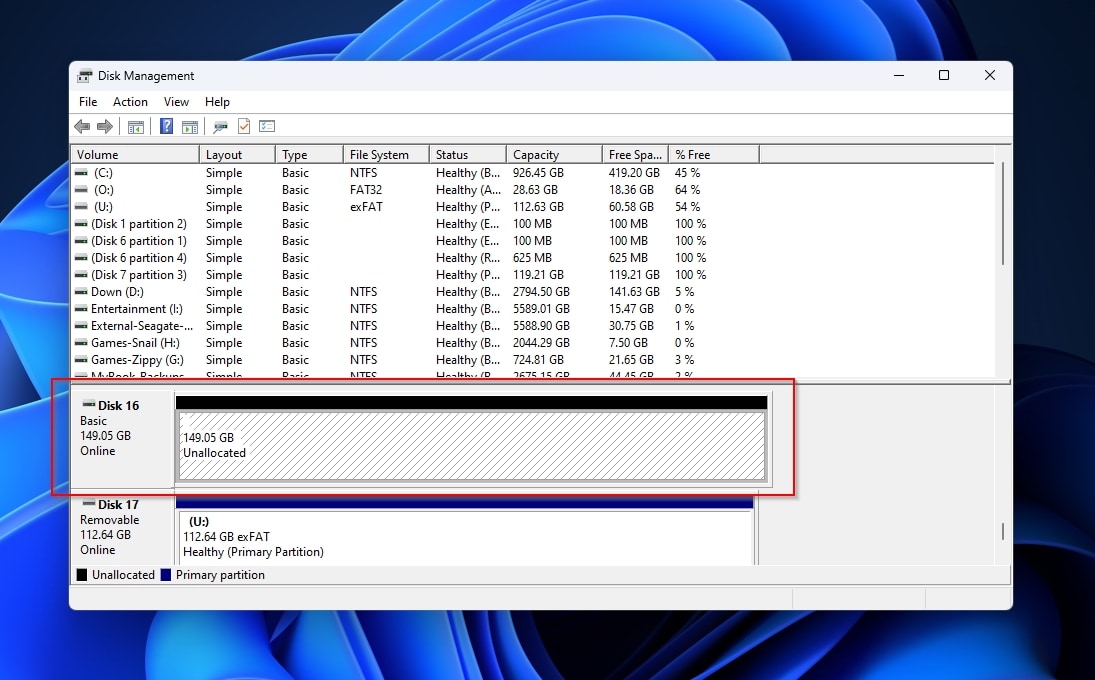Viewport: 1095px width, 680px height.
Task: Click the 7.50 GB free space cell
Action: coord(628,343)
